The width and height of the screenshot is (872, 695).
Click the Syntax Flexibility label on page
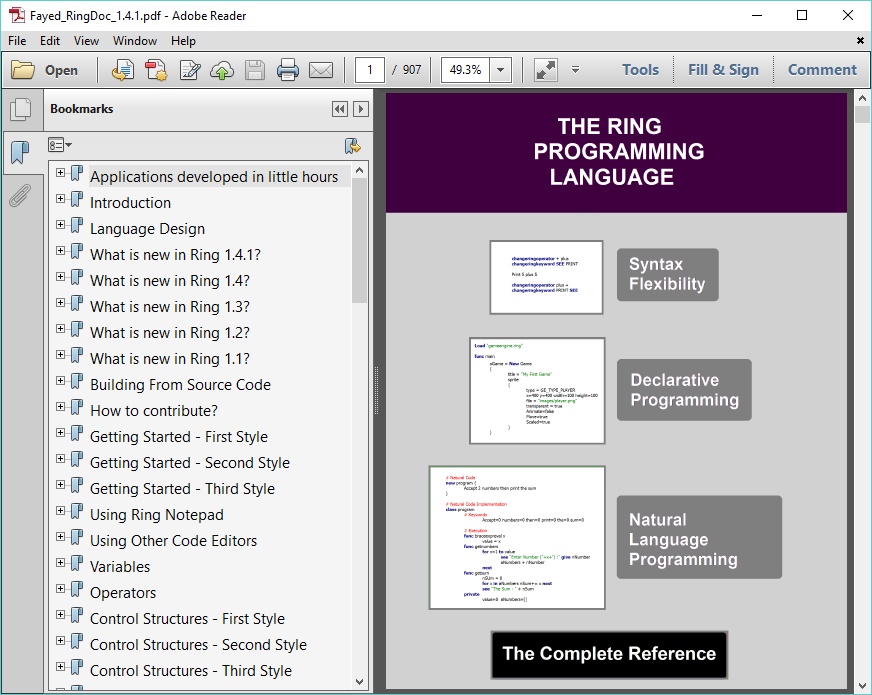coord(667,275)
